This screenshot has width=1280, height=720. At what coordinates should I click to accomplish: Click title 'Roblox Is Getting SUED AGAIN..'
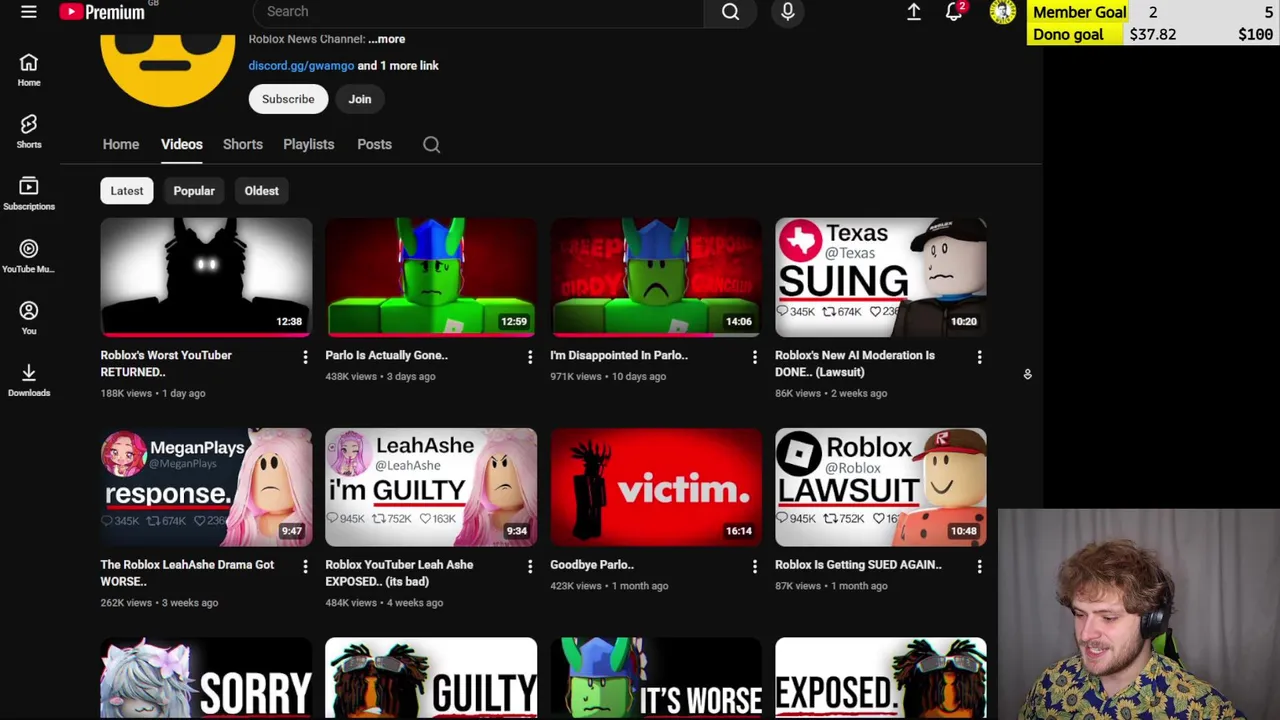(x=858, y=565)
